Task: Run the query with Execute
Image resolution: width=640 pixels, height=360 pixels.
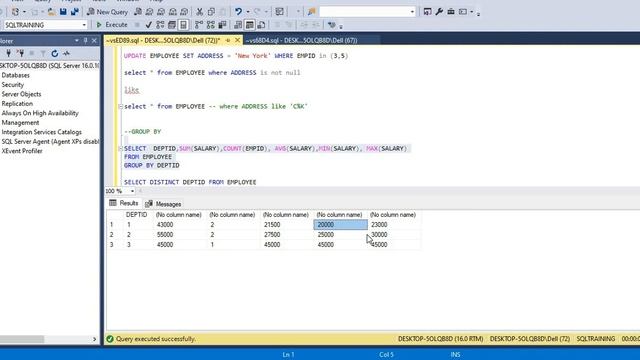Action: click(x=112, y=25)
